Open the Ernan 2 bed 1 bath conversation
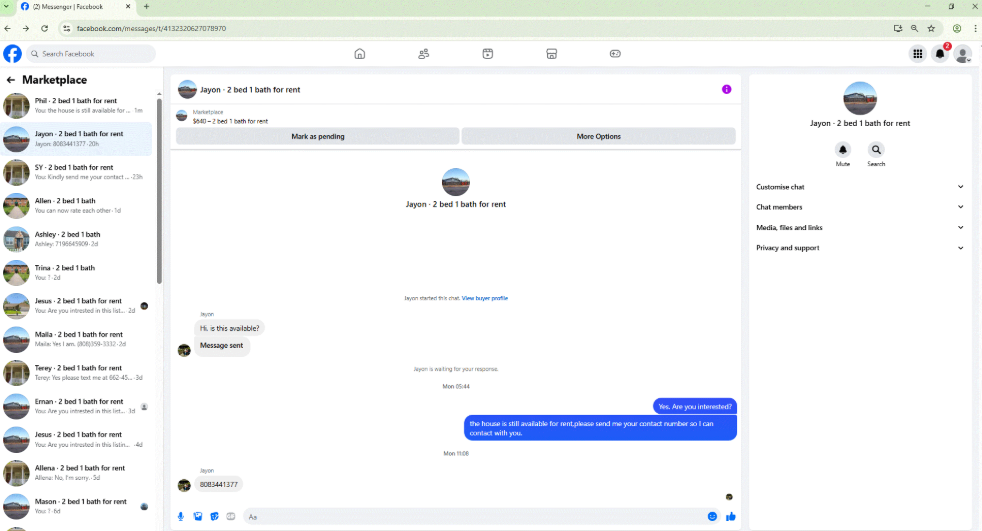The image size is (982, 531). (x=76, y=406)
